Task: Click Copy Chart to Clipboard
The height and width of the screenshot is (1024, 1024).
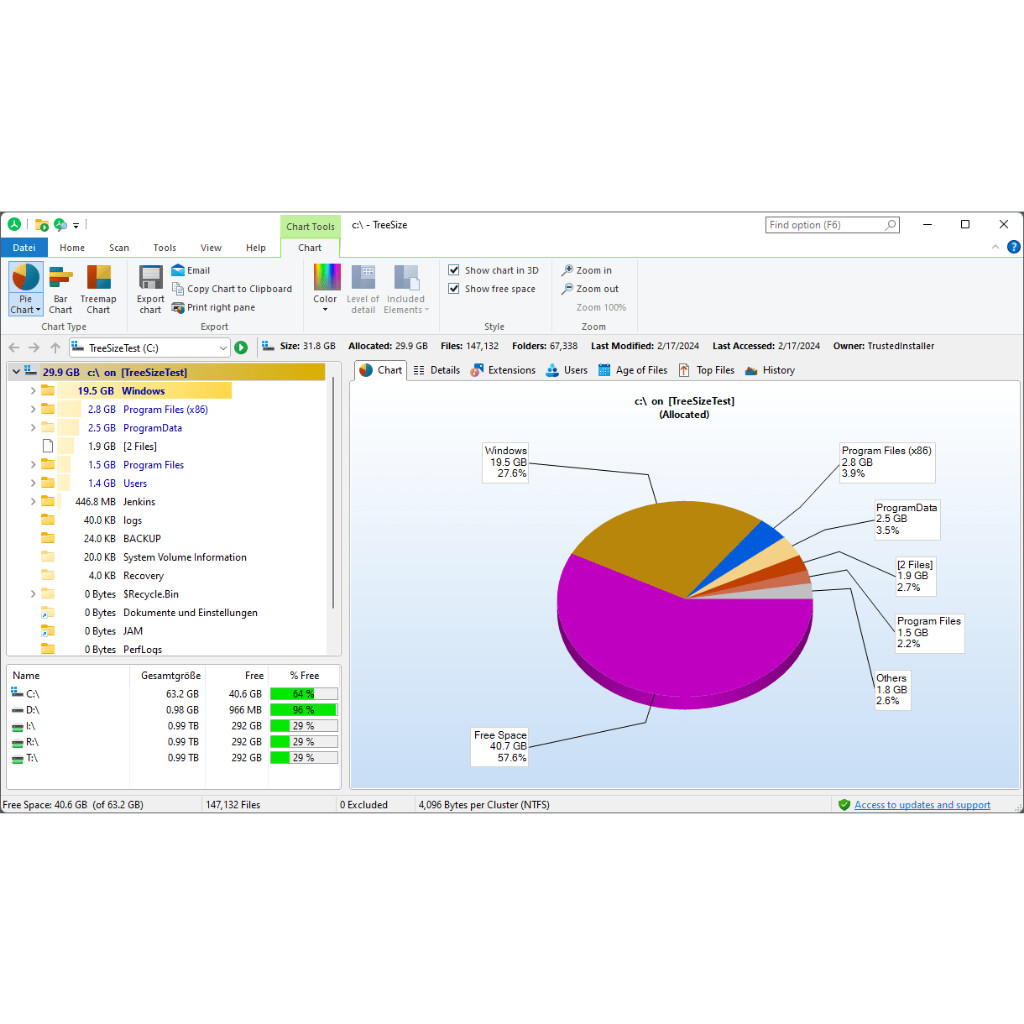Action: click(x=231, y=289)
